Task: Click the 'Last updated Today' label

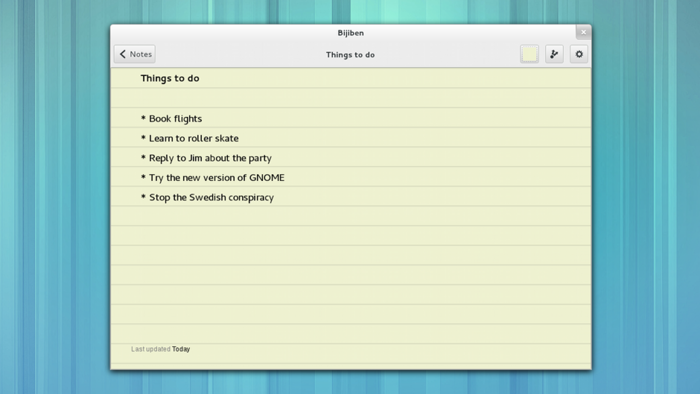Action: click(161, 349)
